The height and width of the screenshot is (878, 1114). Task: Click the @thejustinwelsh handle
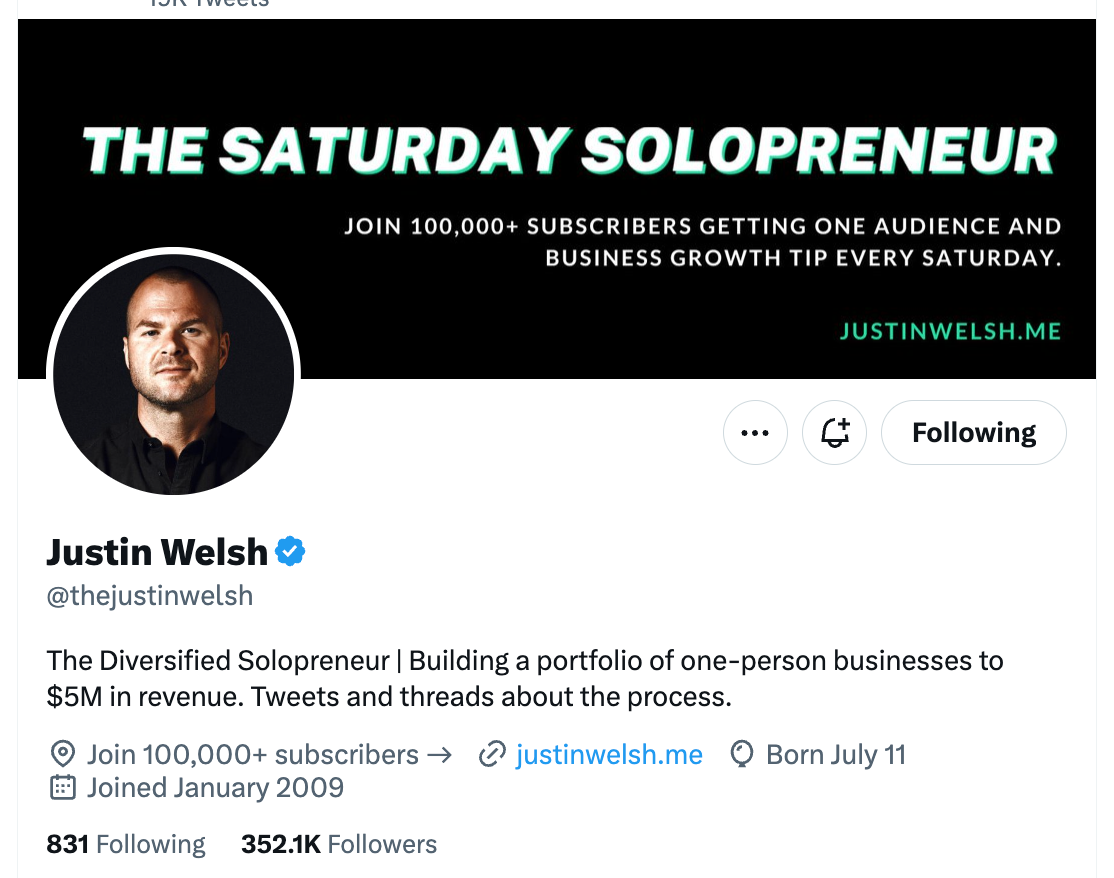150,597
